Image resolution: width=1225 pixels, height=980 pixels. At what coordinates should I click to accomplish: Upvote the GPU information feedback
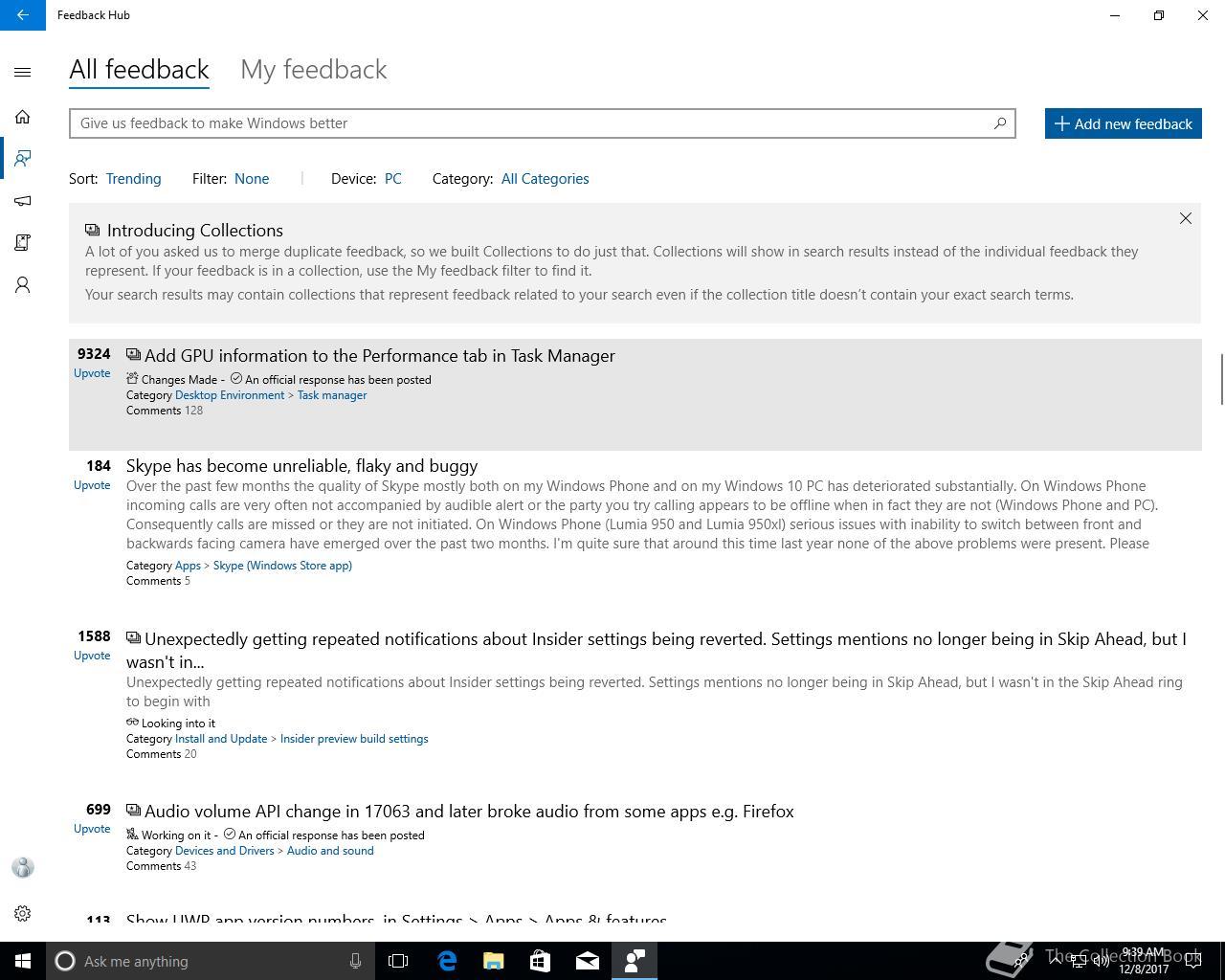(x=92, y=373)
